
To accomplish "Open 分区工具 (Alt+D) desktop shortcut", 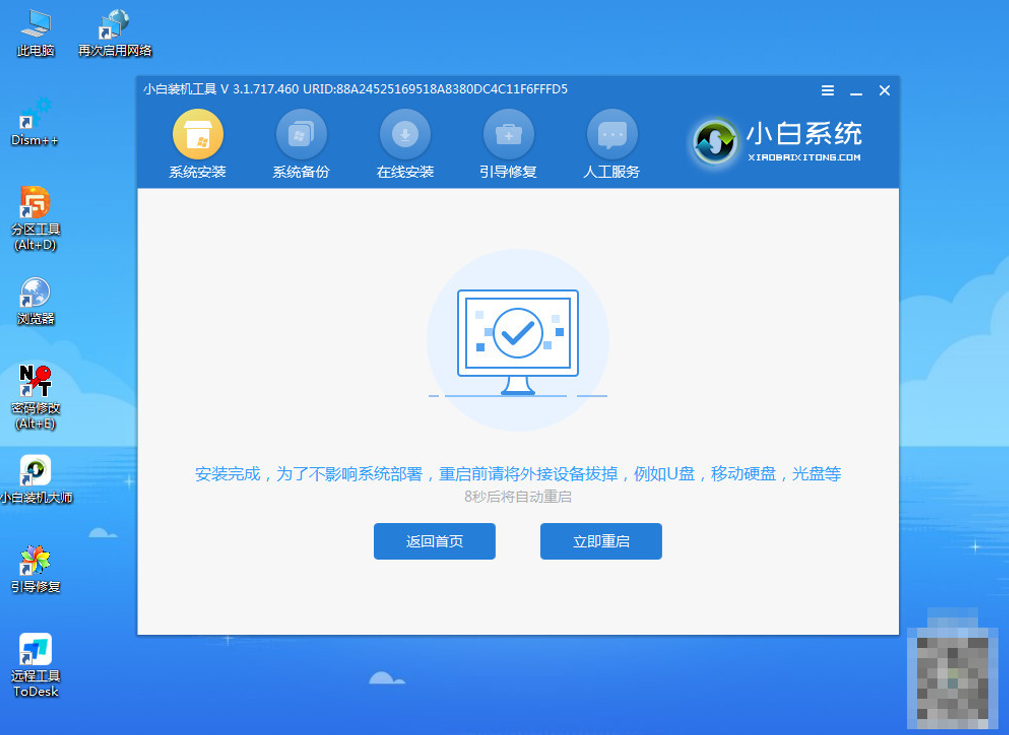I will (35, 219).
